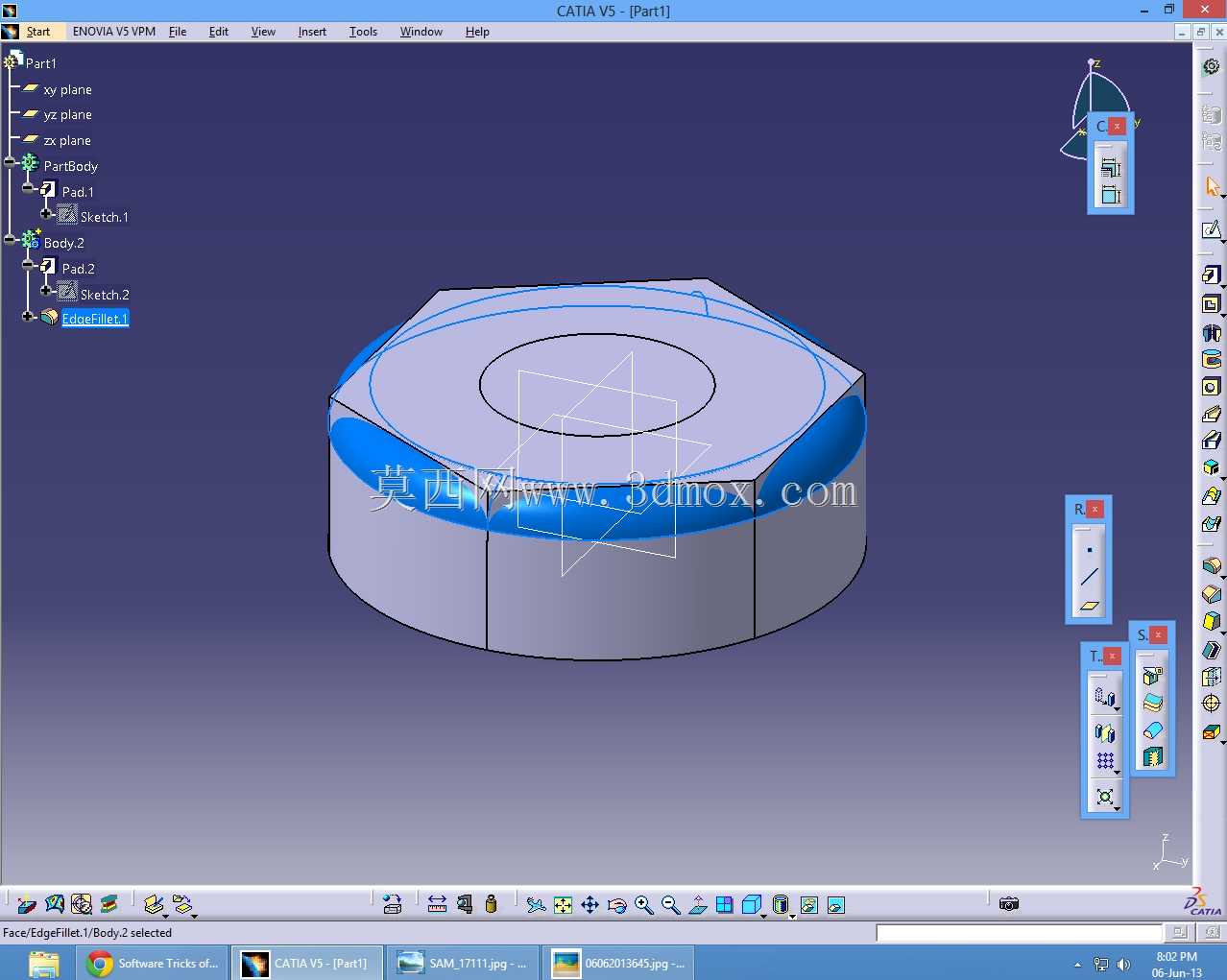Click the Sew Surface tool

pos(1152,757)
